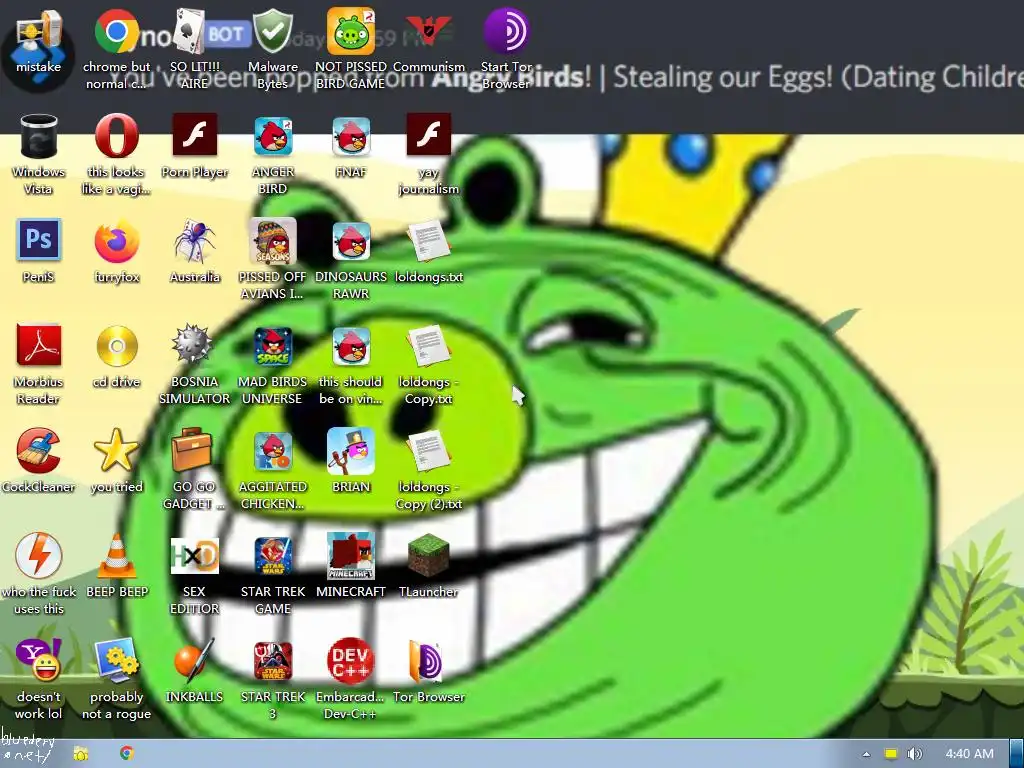Select the Communism desktop icon
1024x768 pixels.
tap(428, 31)
